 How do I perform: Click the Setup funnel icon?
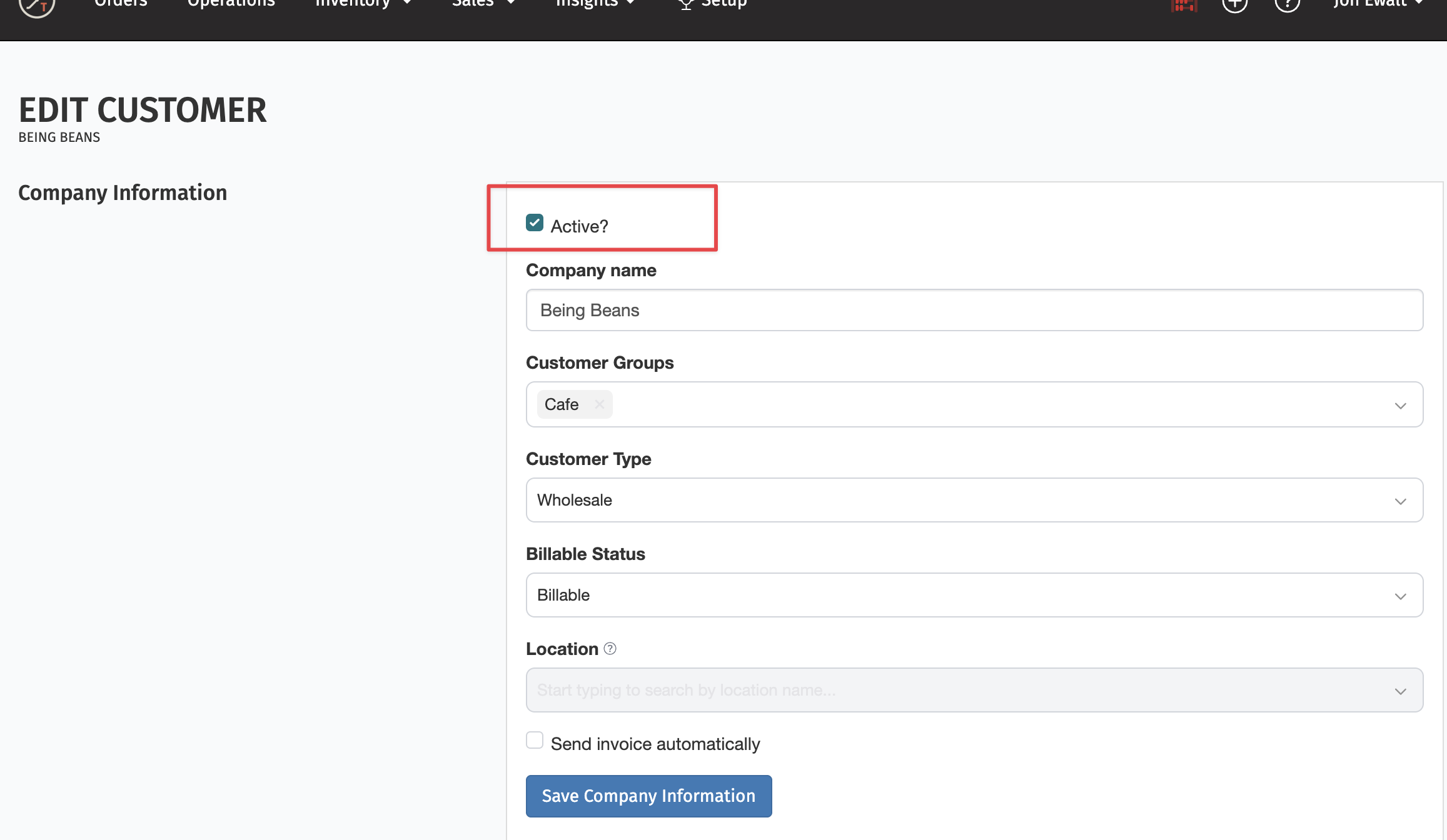pos(686,4)
